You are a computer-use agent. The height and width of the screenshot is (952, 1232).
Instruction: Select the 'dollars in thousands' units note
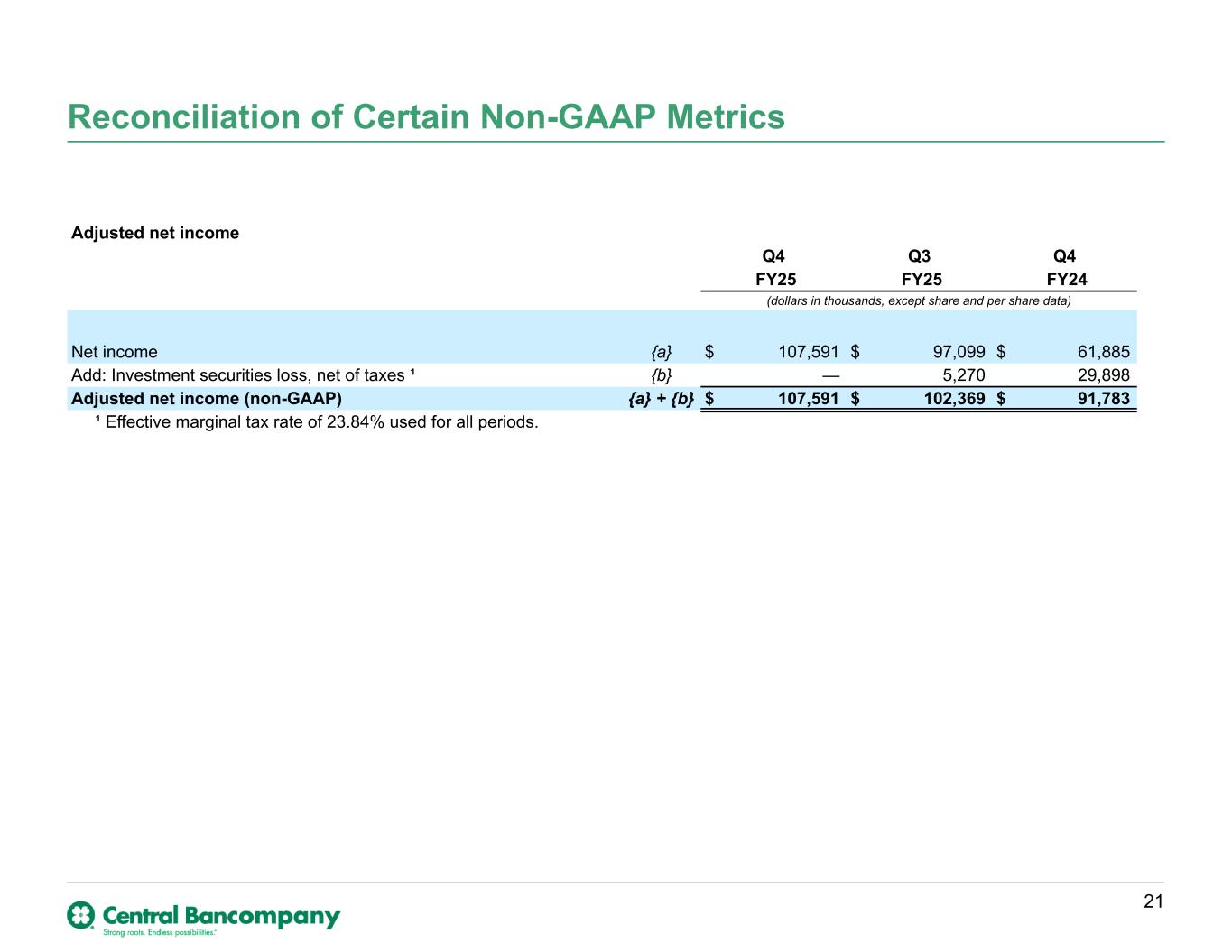point(918,300)
